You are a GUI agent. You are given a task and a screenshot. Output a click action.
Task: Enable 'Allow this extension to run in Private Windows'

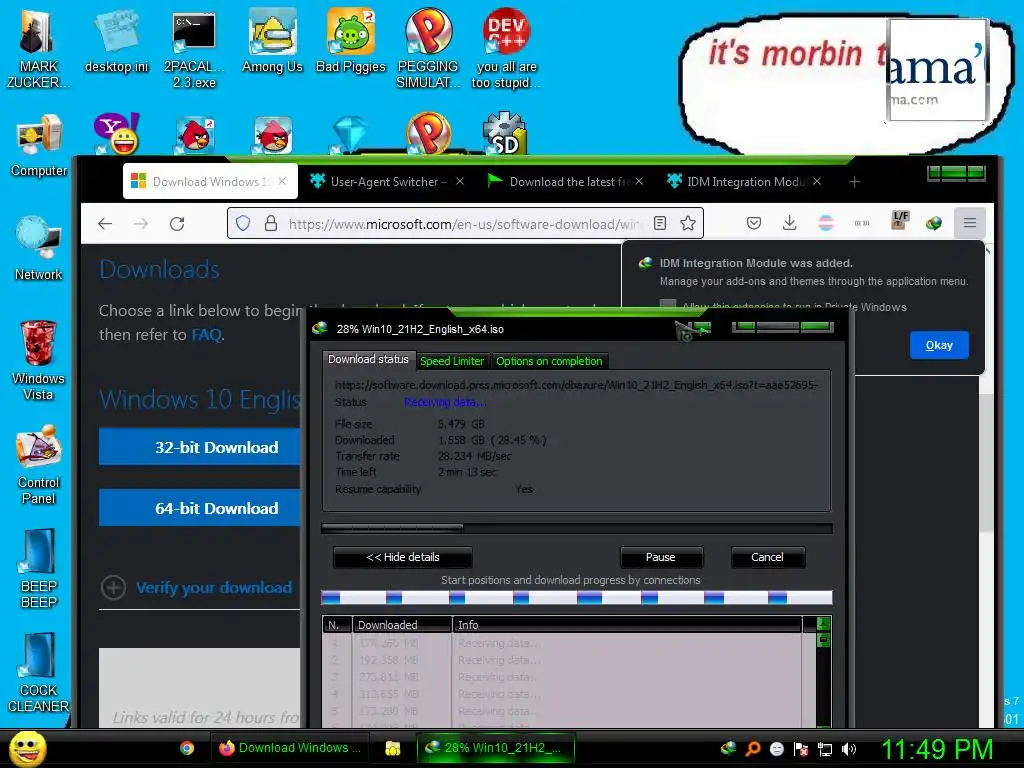(668, 306)
